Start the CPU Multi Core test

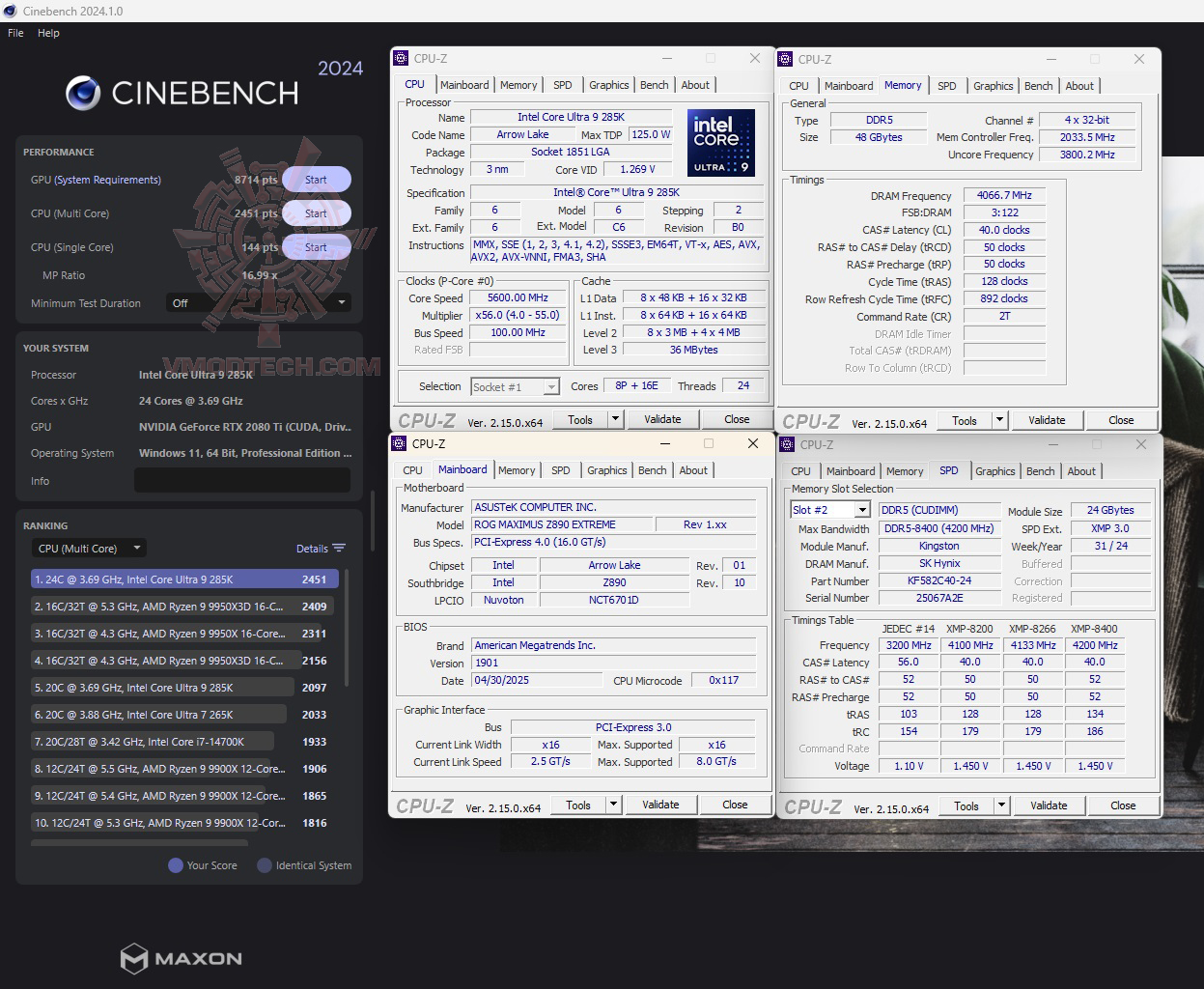tap(316, 213)
